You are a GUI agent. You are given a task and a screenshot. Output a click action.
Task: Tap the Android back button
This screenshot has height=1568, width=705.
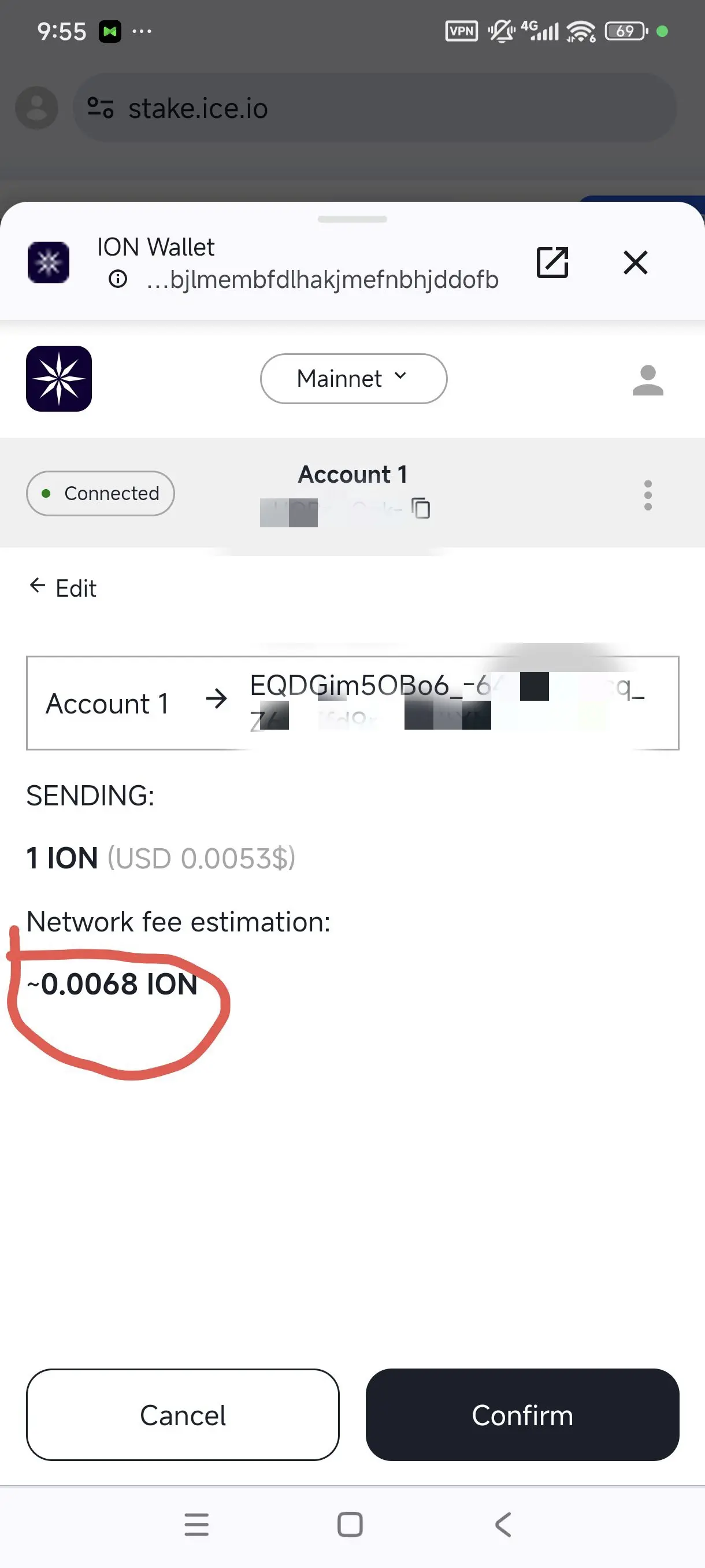(503, 1525)
